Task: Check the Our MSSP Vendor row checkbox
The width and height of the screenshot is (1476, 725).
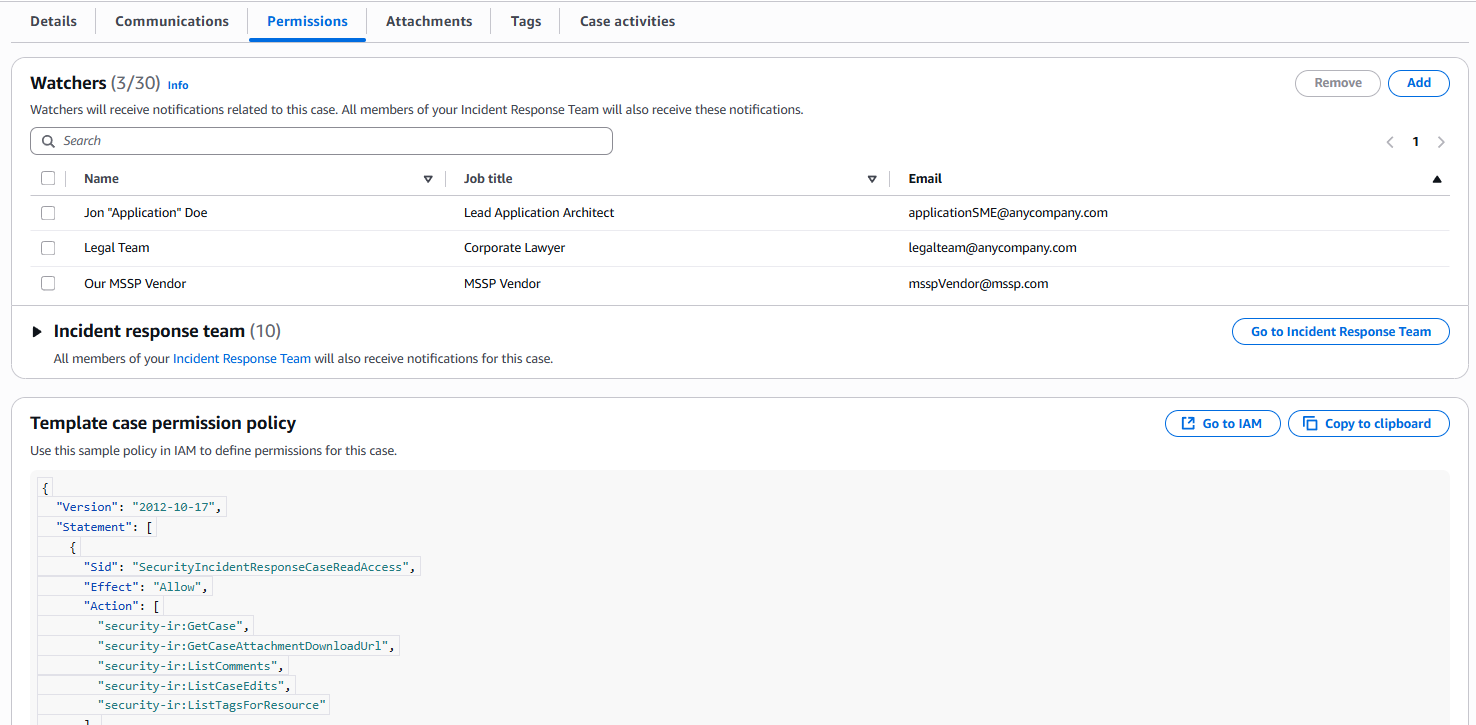Action: (x=48, y=283)
